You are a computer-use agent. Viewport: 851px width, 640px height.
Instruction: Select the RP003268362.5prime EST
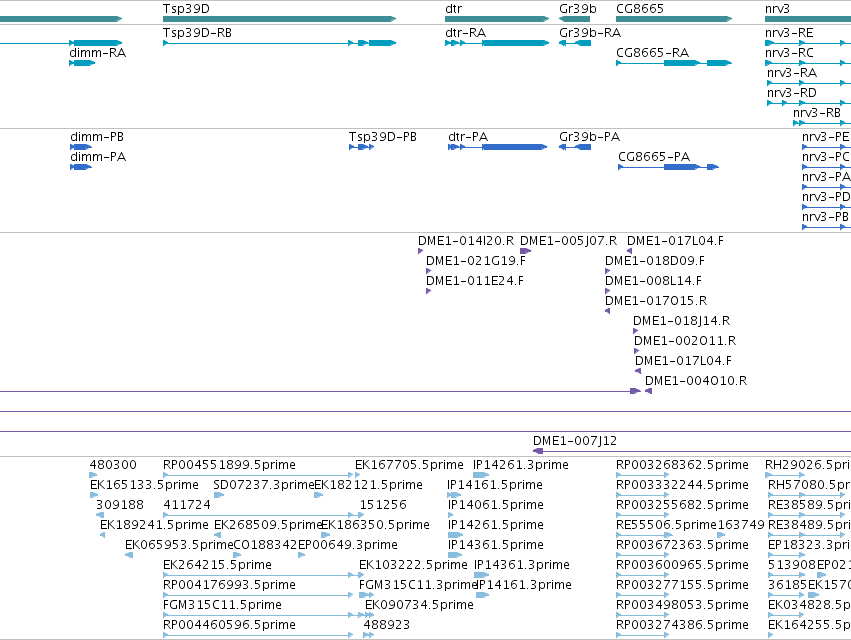[682, 465]
